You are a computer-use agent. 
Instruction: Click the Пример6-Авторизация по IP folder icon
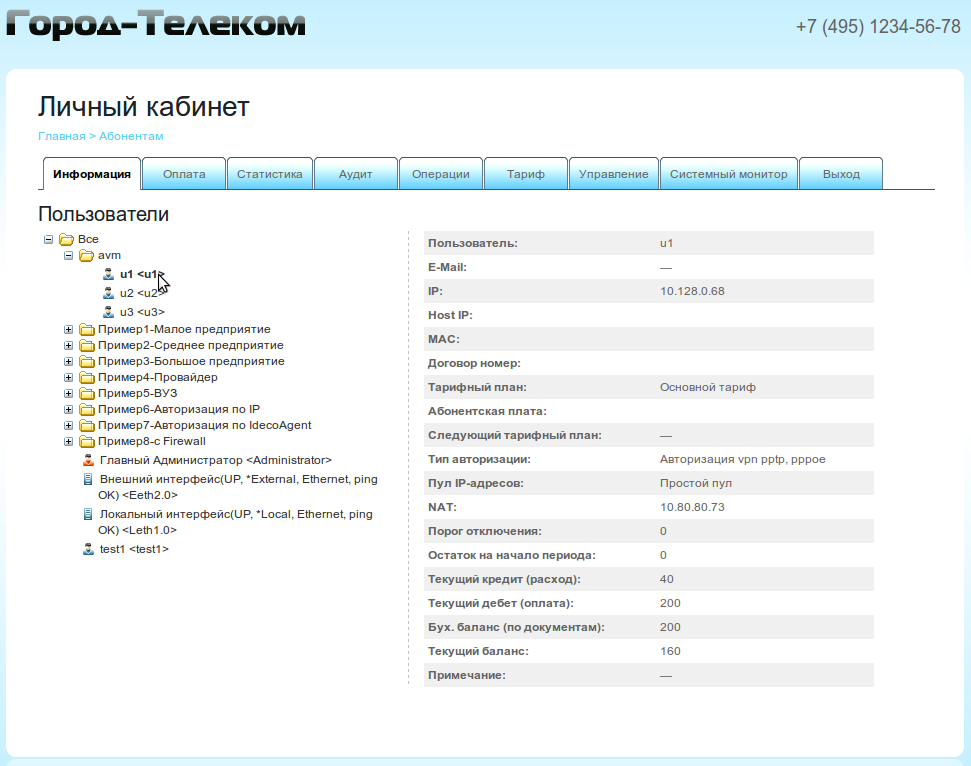point(87,410)
